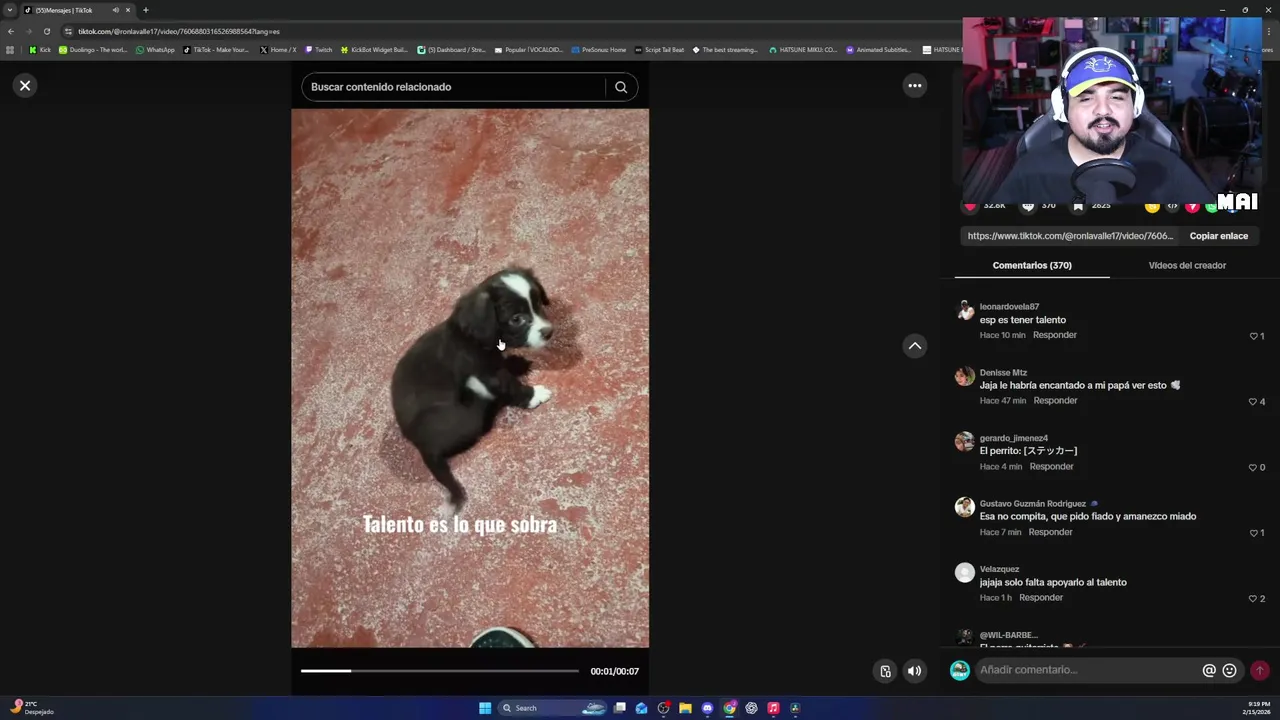Image resolution: width=1280 pixels, height=720 pixels.
Task: Open KickBot Widget Builder bookmark
Action: coord(375,50)
